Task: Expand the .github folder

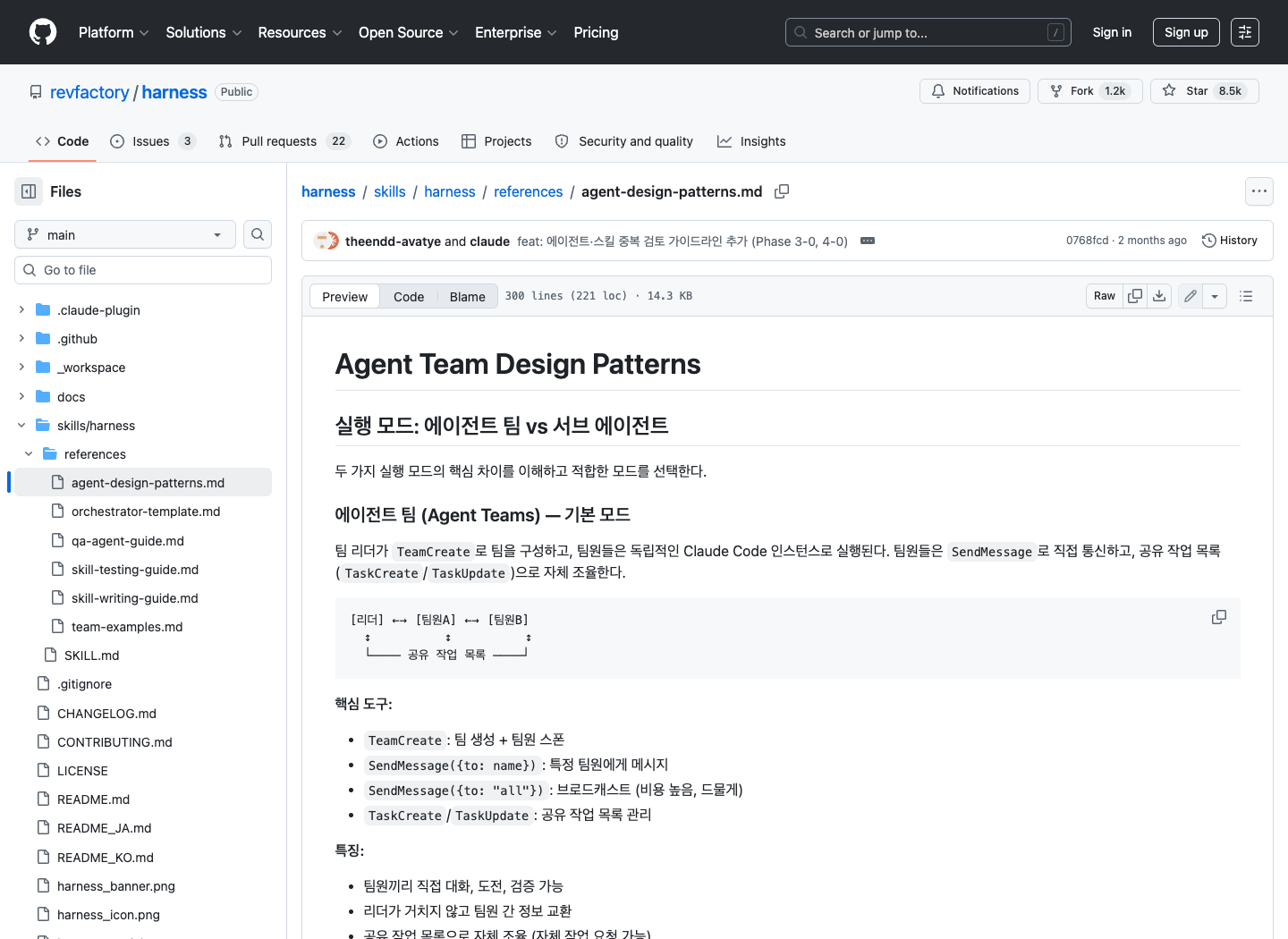Action: tap(21, 338)
